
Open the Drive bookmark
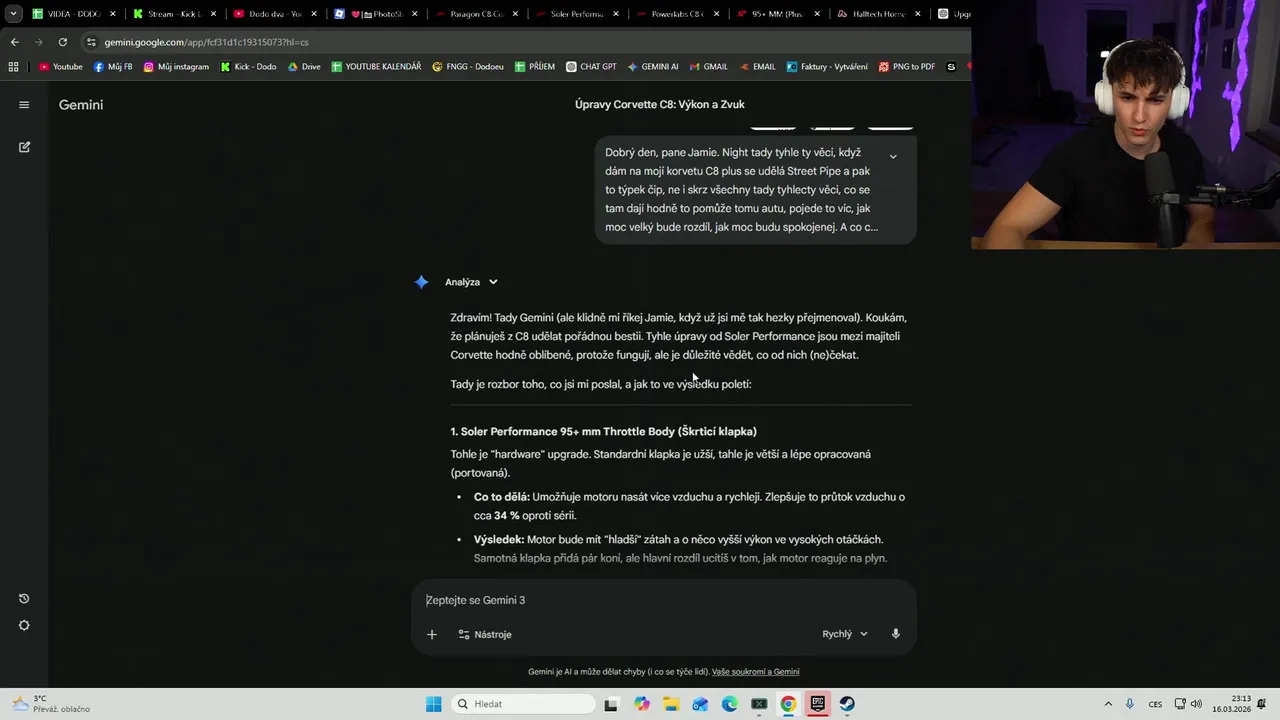tap(304, 67)
